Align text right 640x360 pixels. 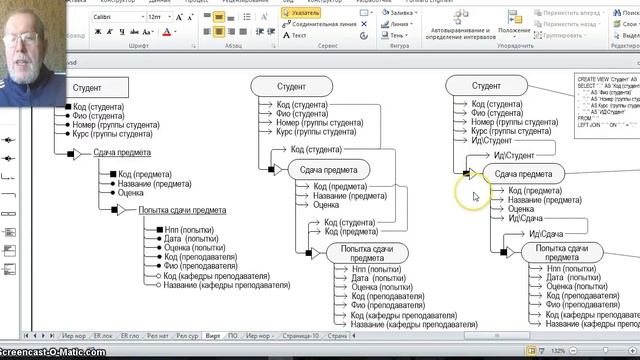(x=231, y=31)
